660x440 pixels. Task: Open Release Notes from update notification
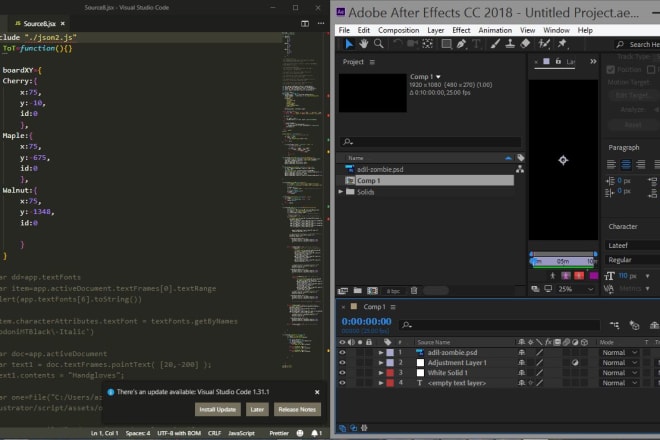(x=297, y=409)
